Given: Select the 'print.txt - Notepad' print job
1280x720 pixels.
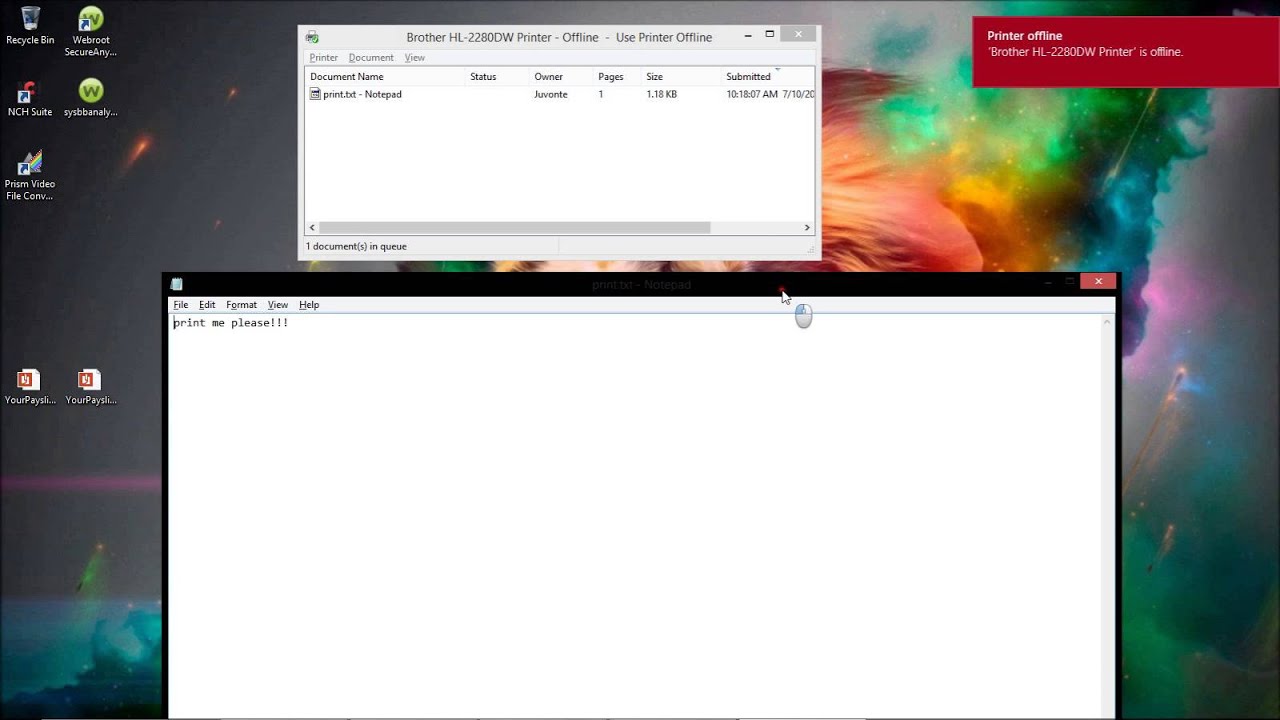Looking at the screenshot, I should (x=362, y=94).
